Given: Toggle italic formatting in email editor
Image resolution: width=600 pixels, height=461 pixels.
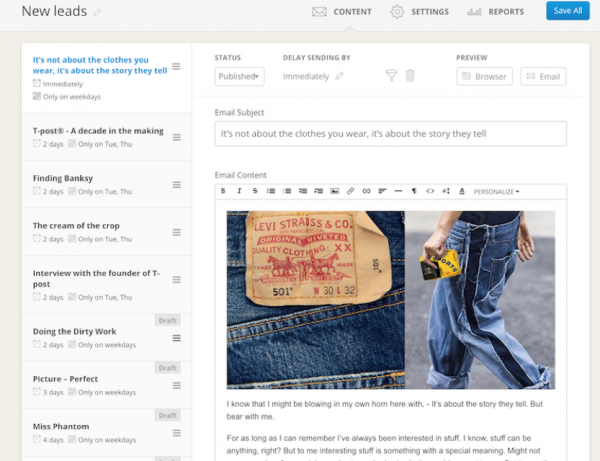Looking at the screenshot, I should pos(239,191).
